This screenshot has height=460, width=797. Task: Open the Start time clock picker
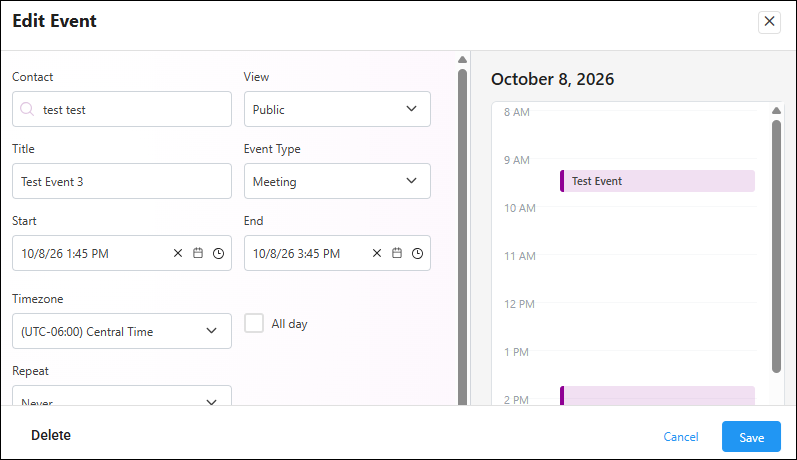tap(218, 253)
